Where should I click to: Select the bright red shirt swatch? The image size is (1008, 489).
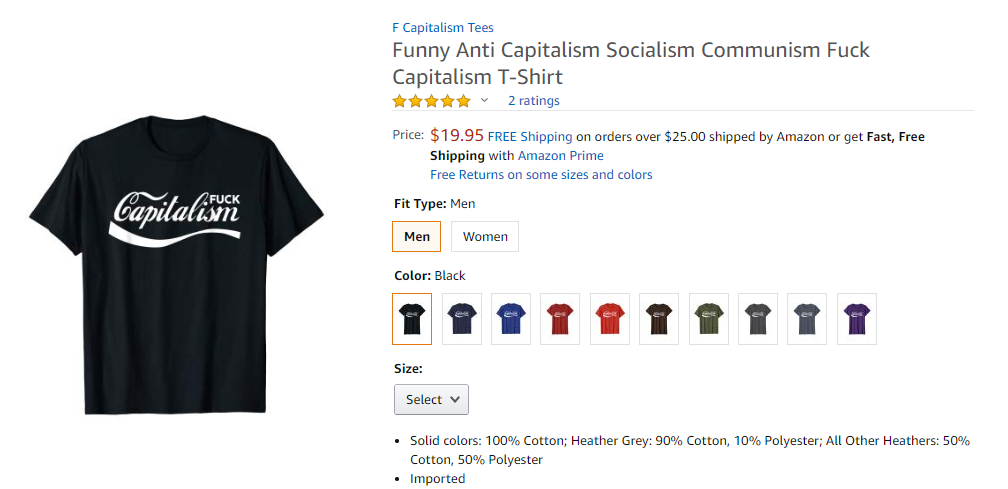[x=610, y=319]
